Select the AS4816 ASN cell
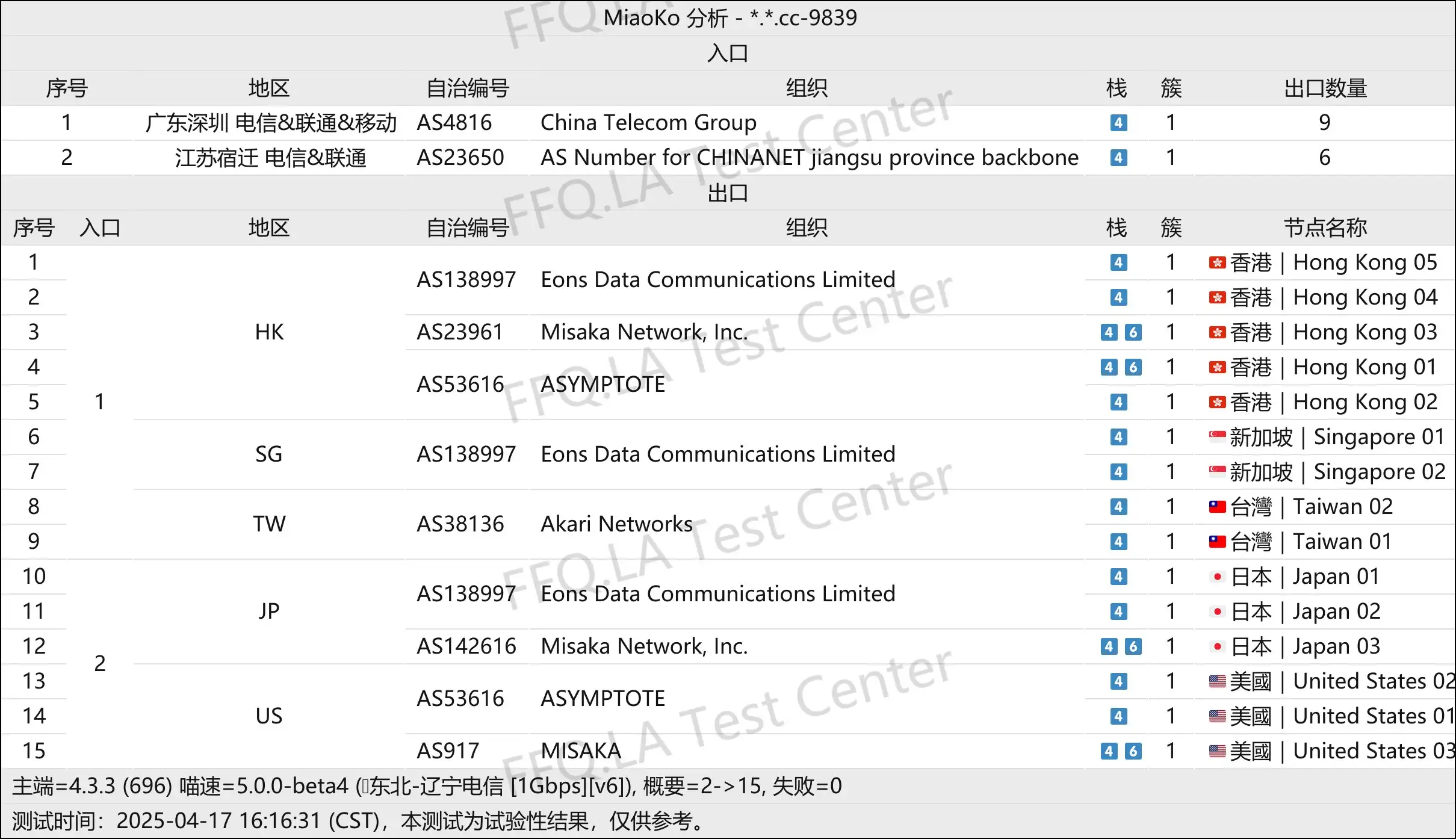1456x839 pixels. pyautogui.click(x=454, y=123)
